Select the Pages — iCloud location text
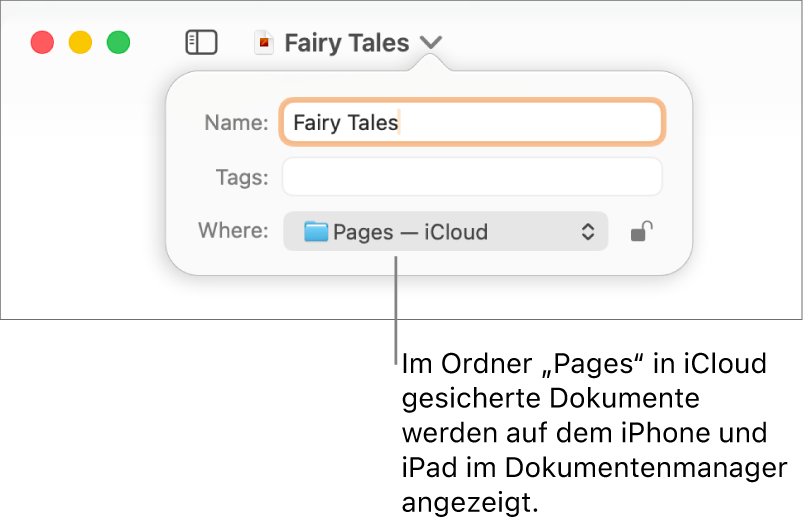Image resolution: width=804 pixels, height=523 pixels. pos(410,232)
